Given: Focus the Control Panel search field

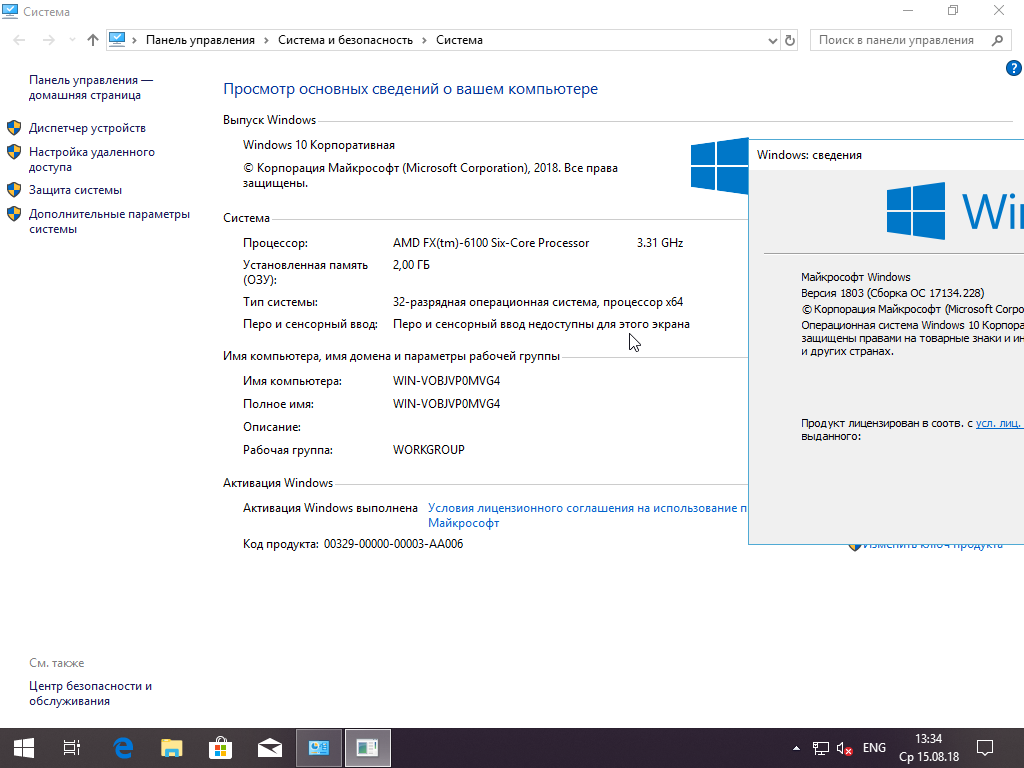Looking at the screenshot, I should tap(909, 40).
